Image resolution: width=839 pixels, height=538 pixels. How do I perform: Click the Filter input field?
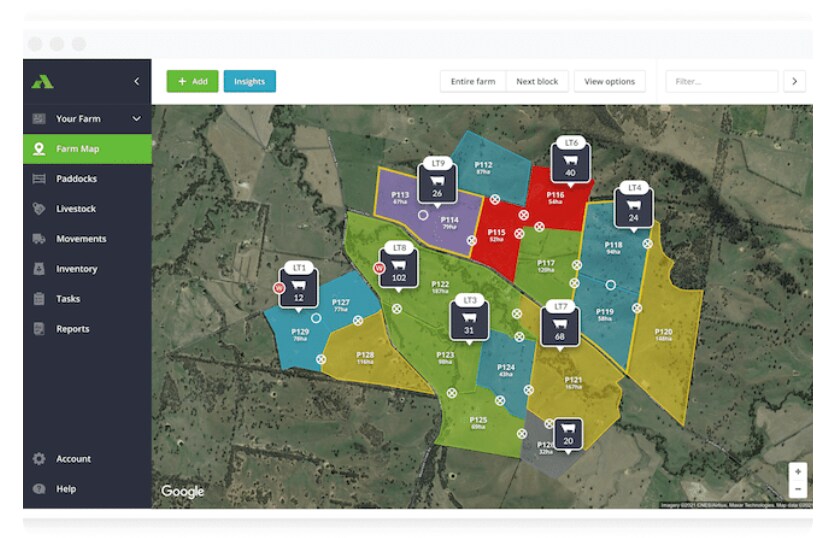tap(721, 82)
